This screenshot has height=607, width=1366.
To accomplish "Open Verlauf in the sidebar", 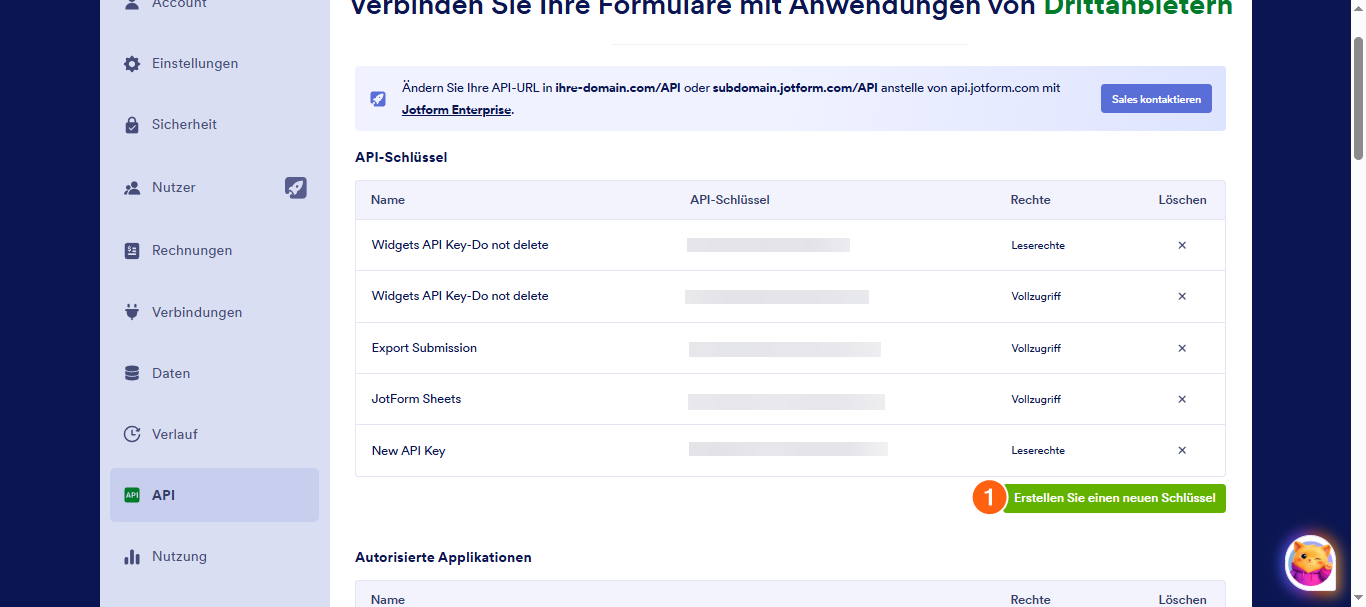I will 214,434.
